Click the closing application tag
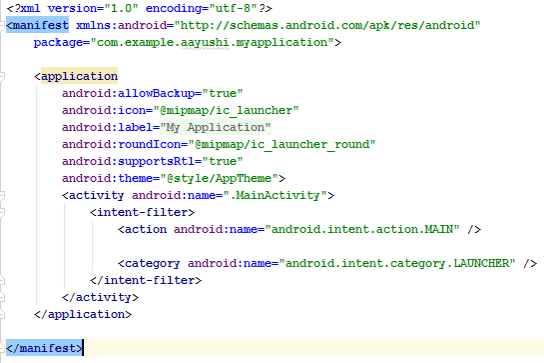Image resolution: width=544 pixels, height=363 pixels. 83,314
